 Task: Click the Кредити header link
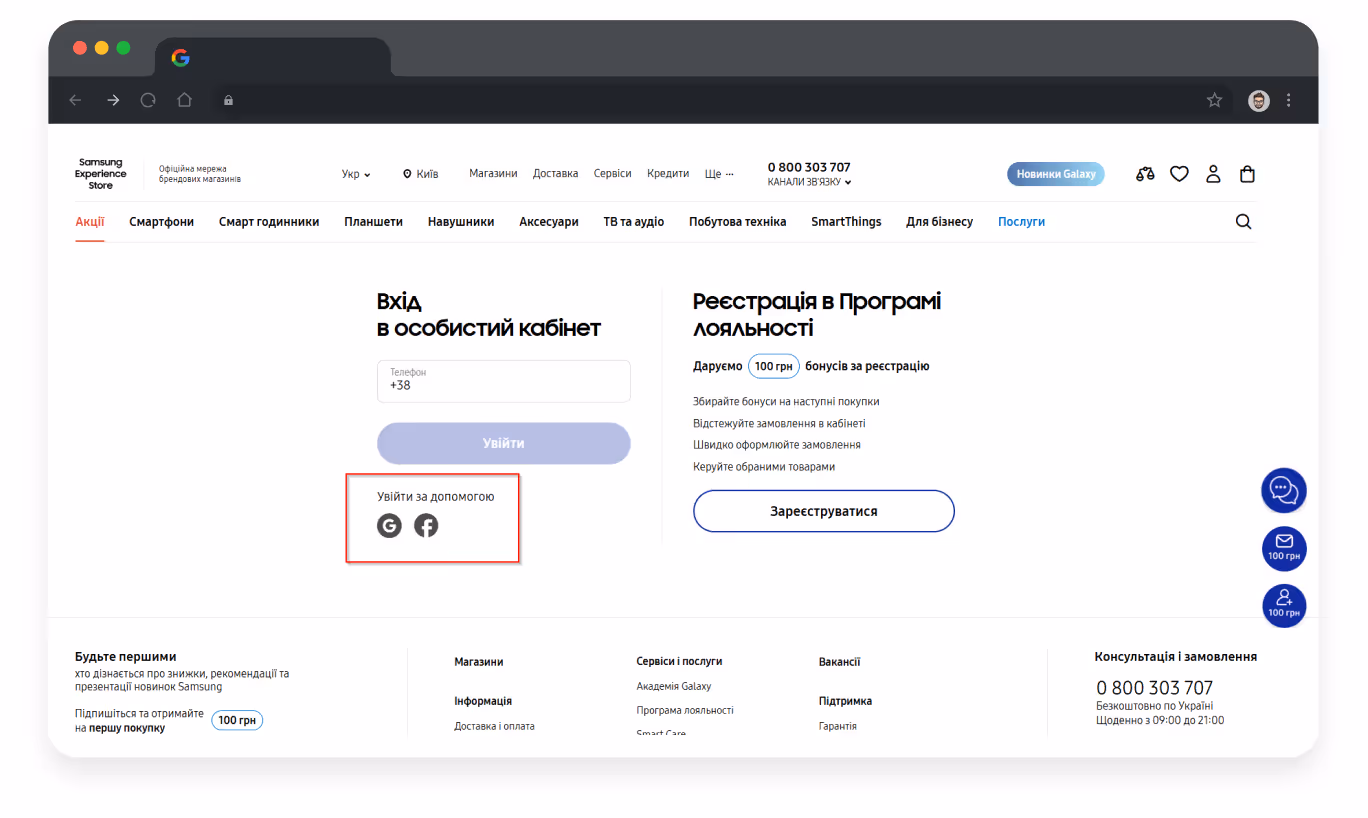point(668,174)
